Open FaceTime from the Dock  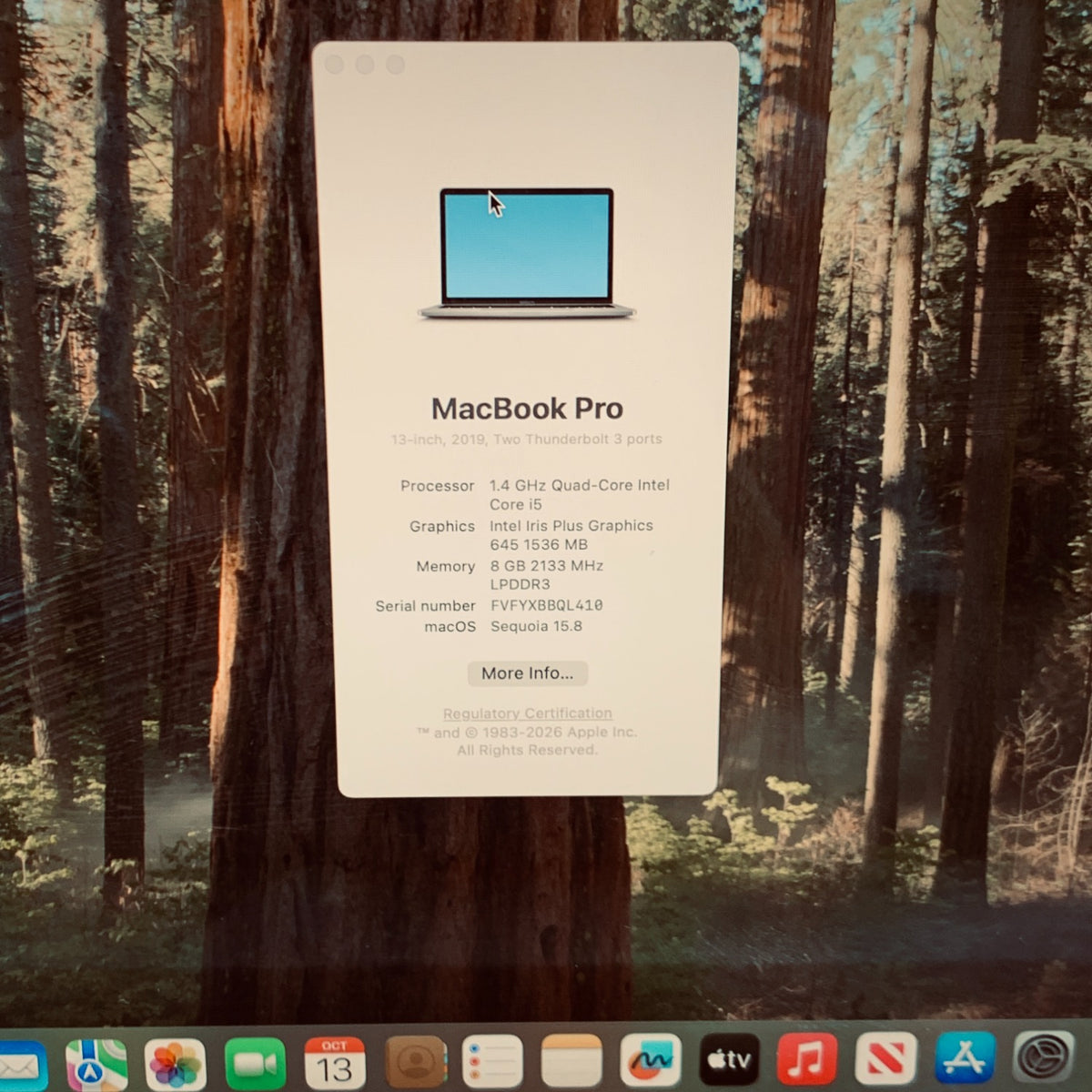click(x=255, y=1063)
